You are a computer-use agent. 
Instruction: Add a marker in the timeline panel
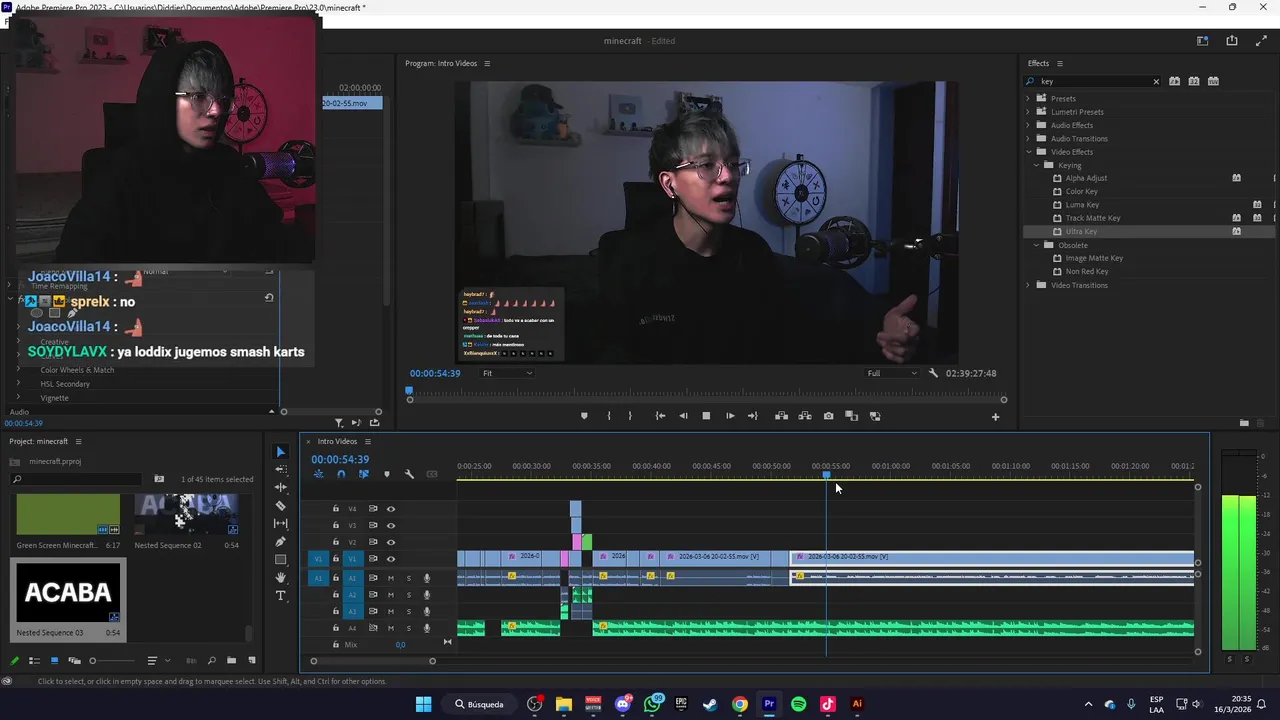tap(387, 474)
